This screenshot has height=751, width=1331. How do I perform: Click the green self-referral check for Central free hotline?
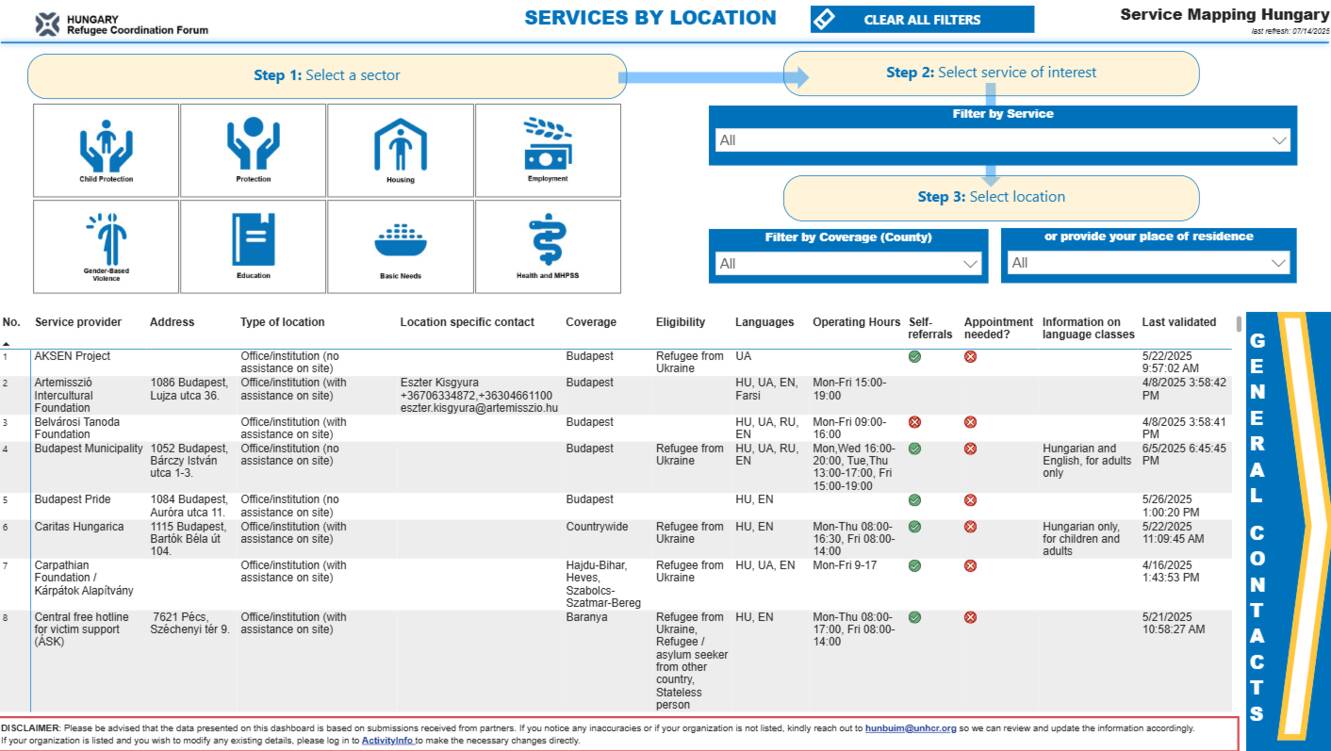coord(915,617)
